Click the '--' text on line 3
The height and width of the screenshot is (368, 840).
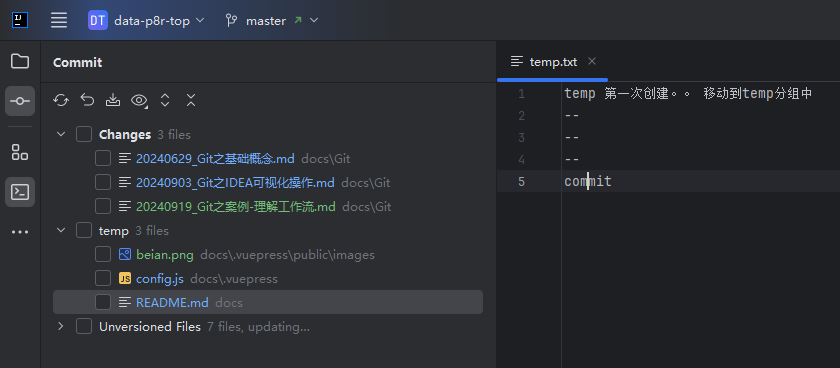572,138
